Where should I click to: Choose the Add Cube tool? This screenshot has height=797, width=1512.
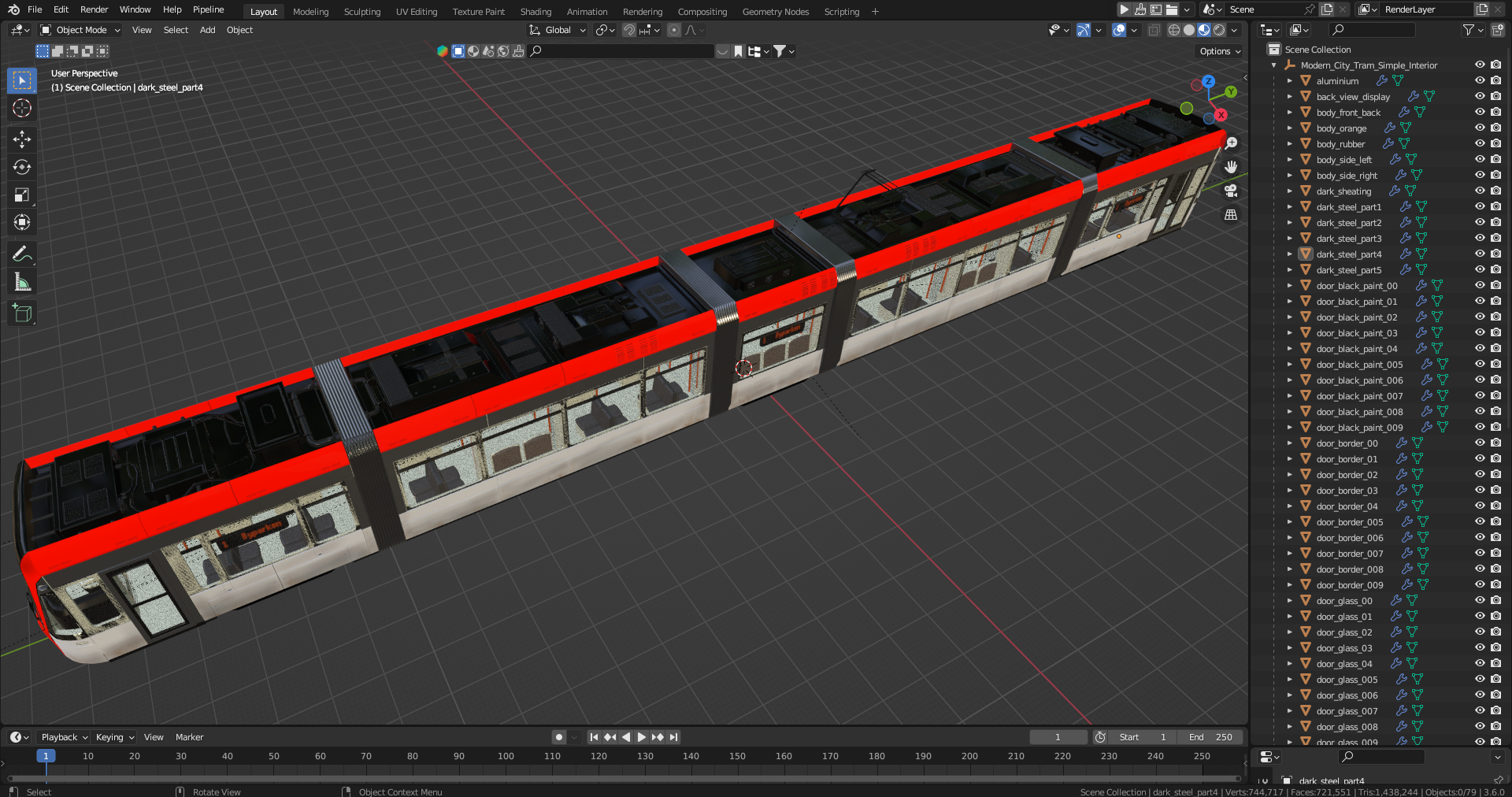[x=22, y=313]
